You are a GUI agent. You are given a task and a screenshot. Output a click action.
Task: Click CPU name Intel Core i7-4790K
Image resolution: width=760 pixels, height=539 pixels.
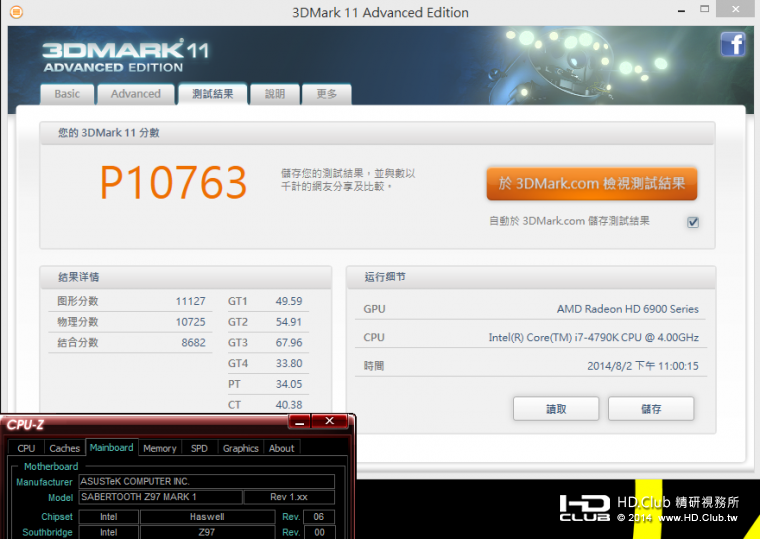click(594, 338)
